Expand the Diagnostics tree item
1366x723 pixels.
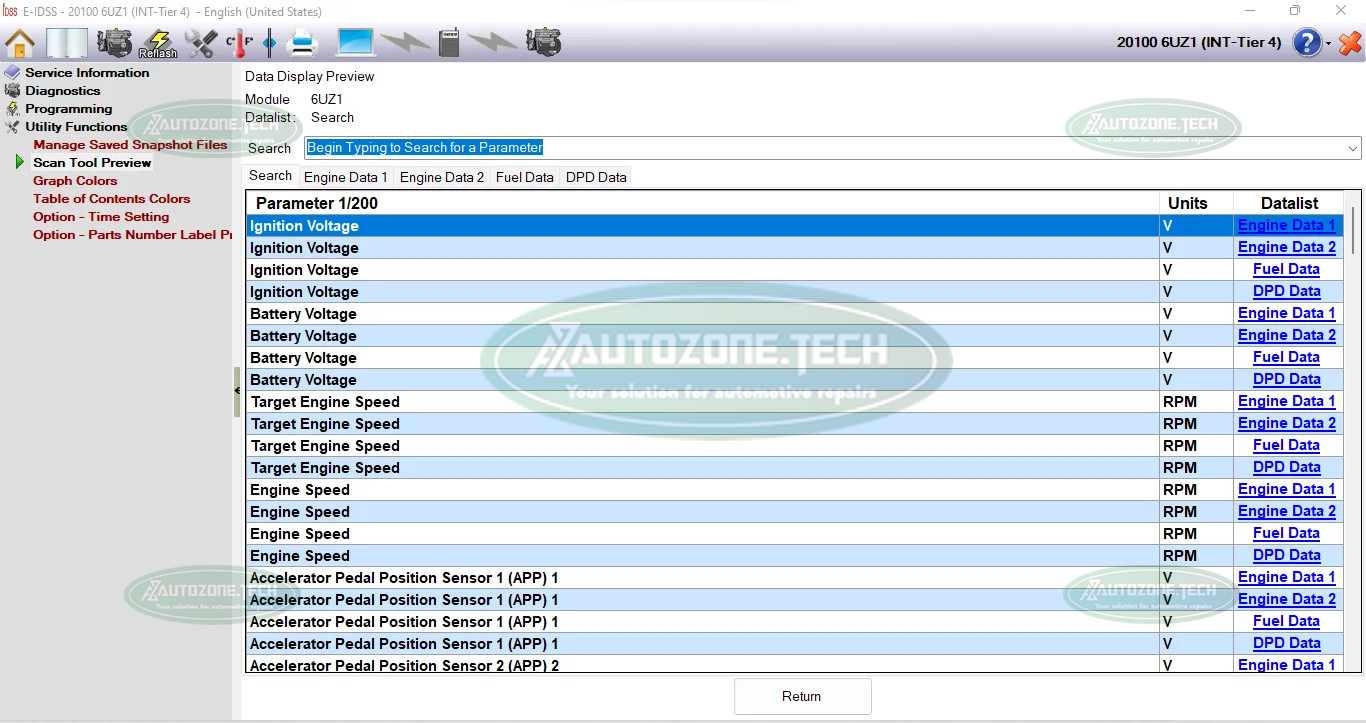tap(62, 91)
